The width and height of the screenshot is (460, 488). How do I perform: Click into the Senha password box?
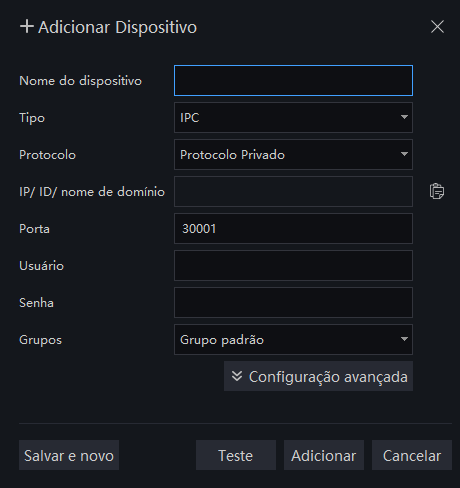pyautogui.click(x=293, y=303)
